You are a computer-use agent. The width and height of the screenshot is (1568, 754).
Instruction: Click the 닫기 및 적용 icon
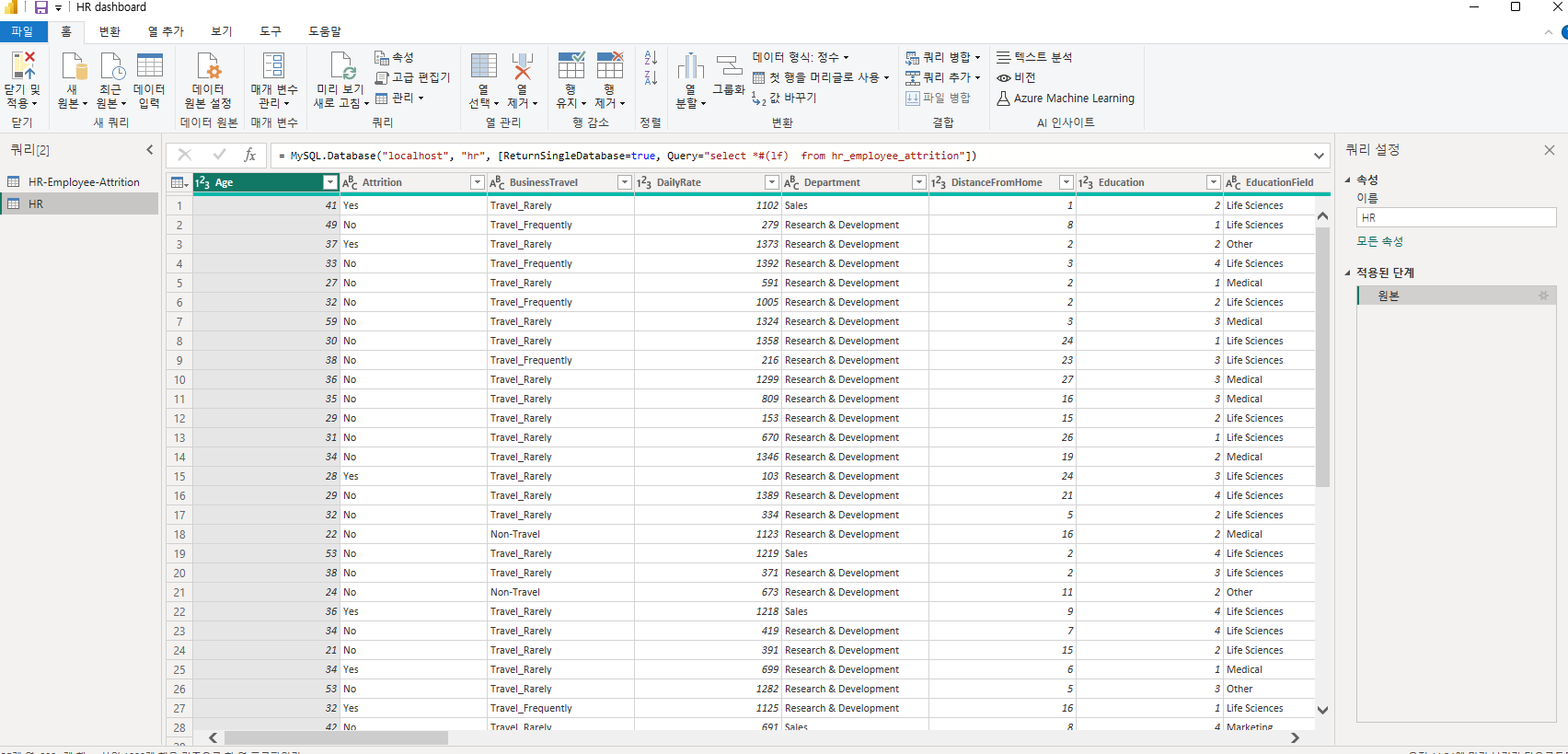22,65
